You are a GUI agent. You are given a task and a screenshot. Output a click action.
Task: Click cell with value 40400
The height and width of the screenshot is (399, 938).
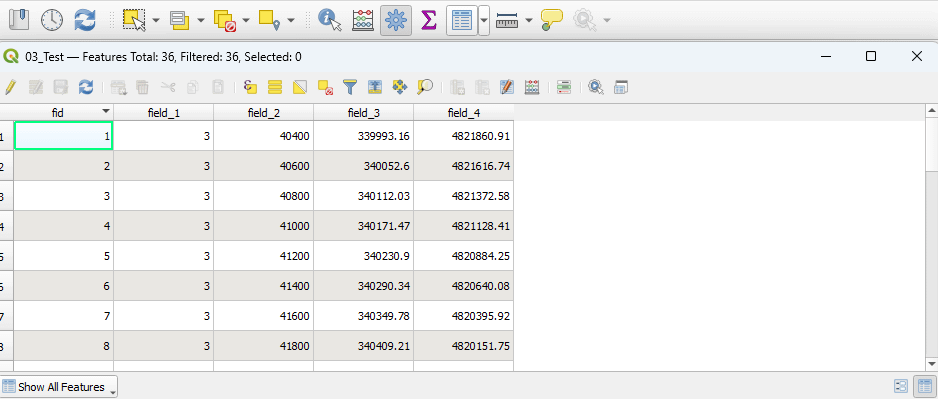(263, 136)
